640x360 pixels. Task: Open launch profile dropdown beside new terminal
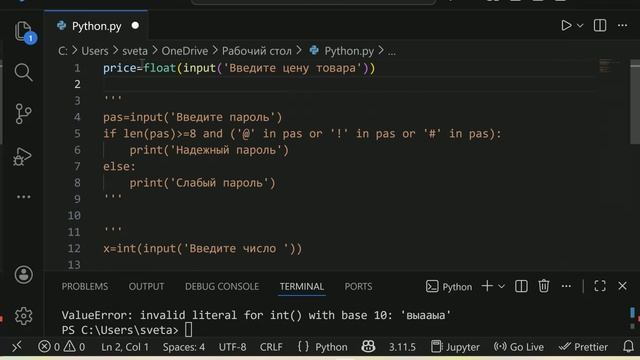[501, 287]
